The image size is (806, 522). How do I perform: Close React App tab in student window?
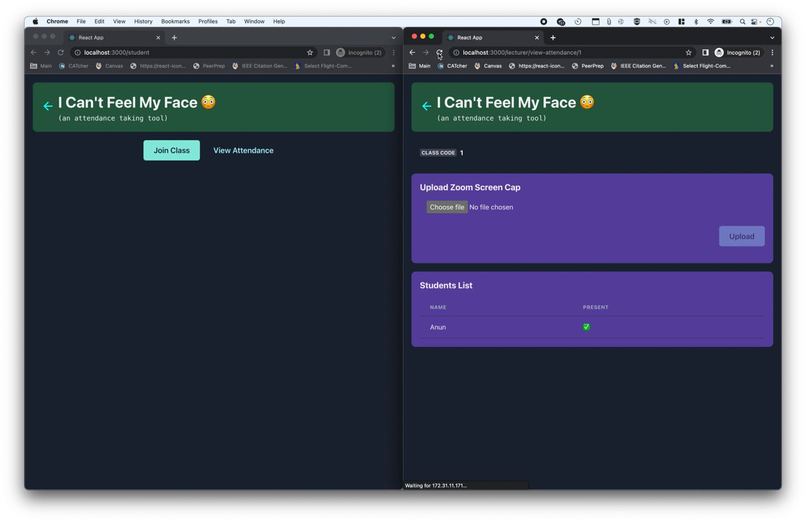[158, 38]
